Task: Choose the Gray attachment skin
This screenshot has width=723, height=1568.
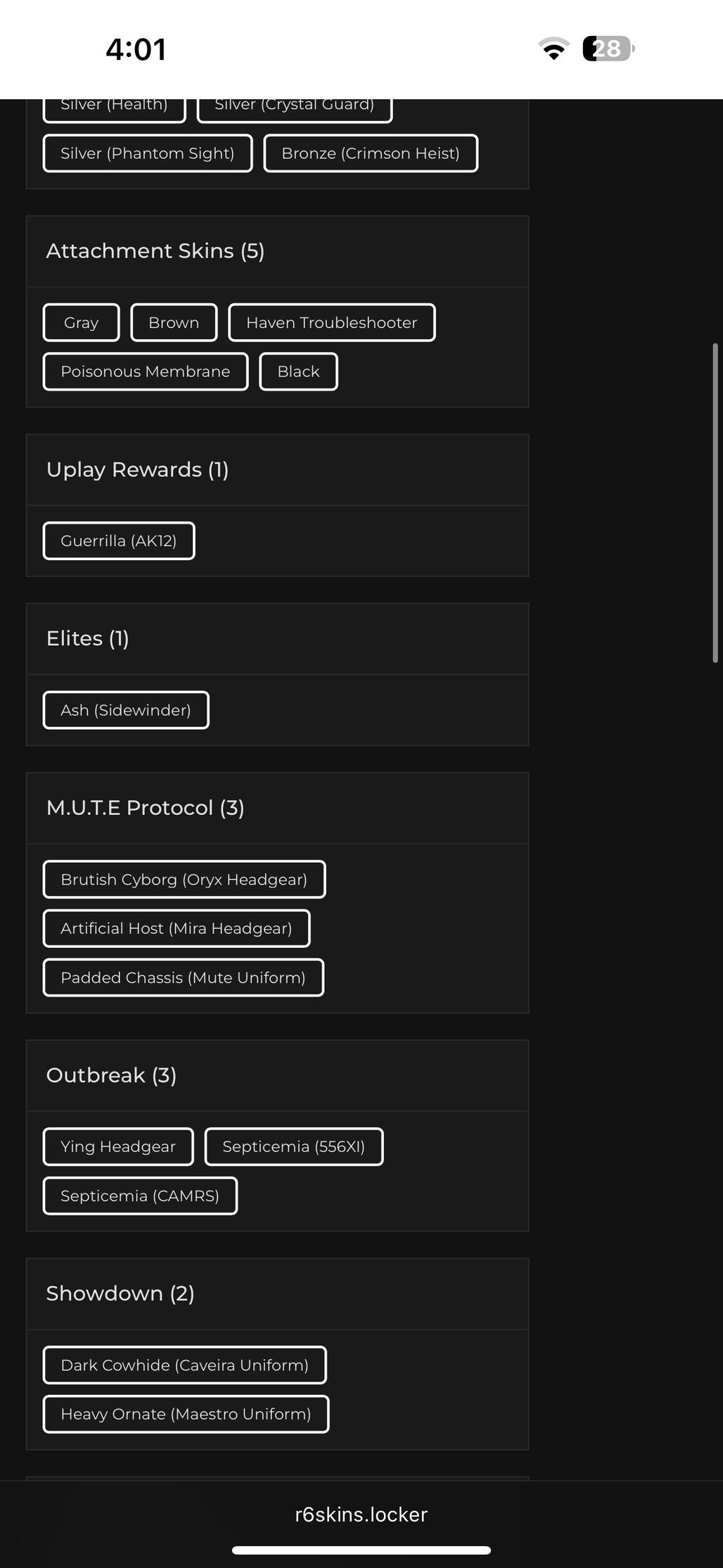Action: point(81,322)
